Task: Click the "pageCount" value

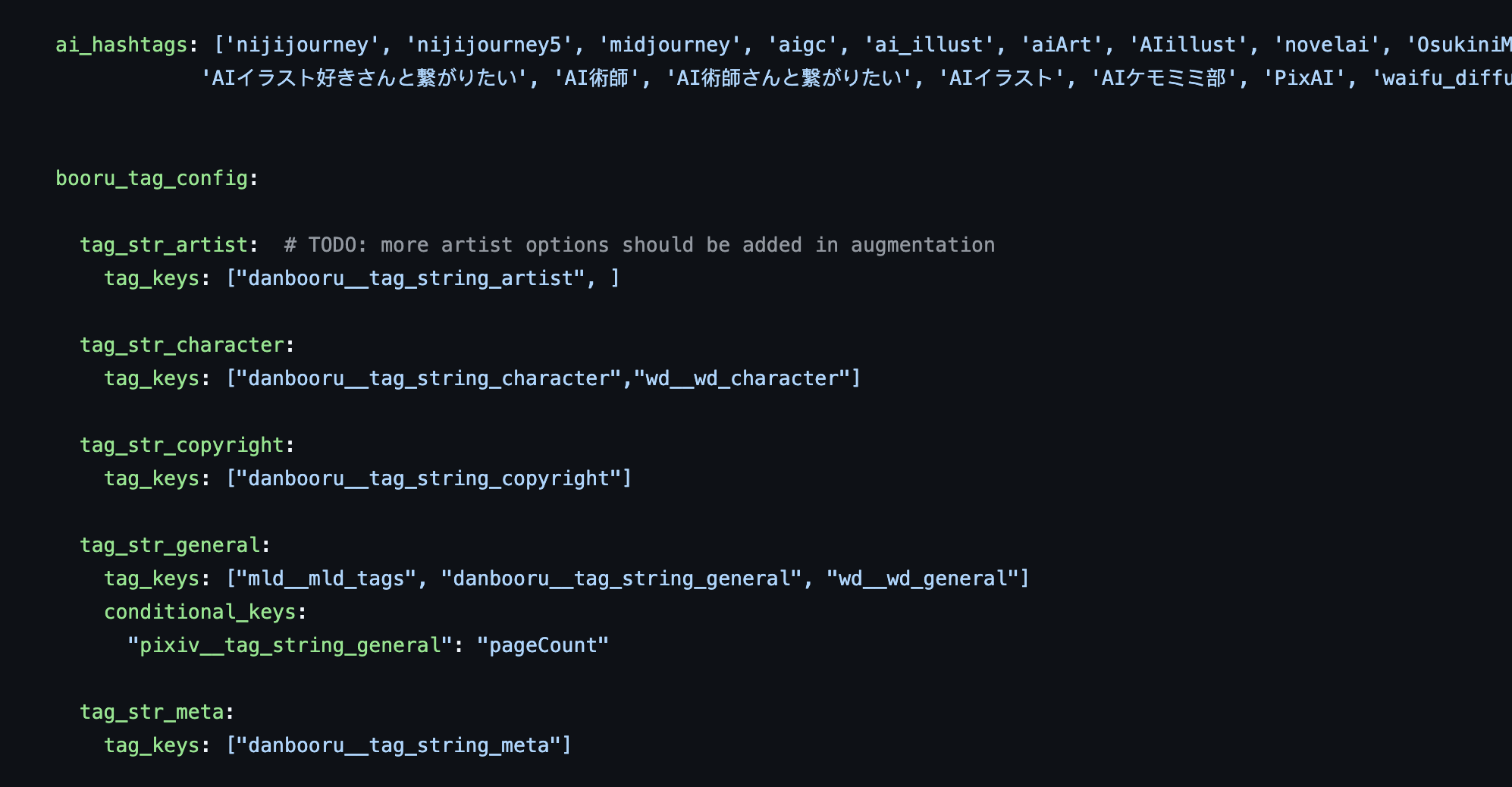Action: 543,645
